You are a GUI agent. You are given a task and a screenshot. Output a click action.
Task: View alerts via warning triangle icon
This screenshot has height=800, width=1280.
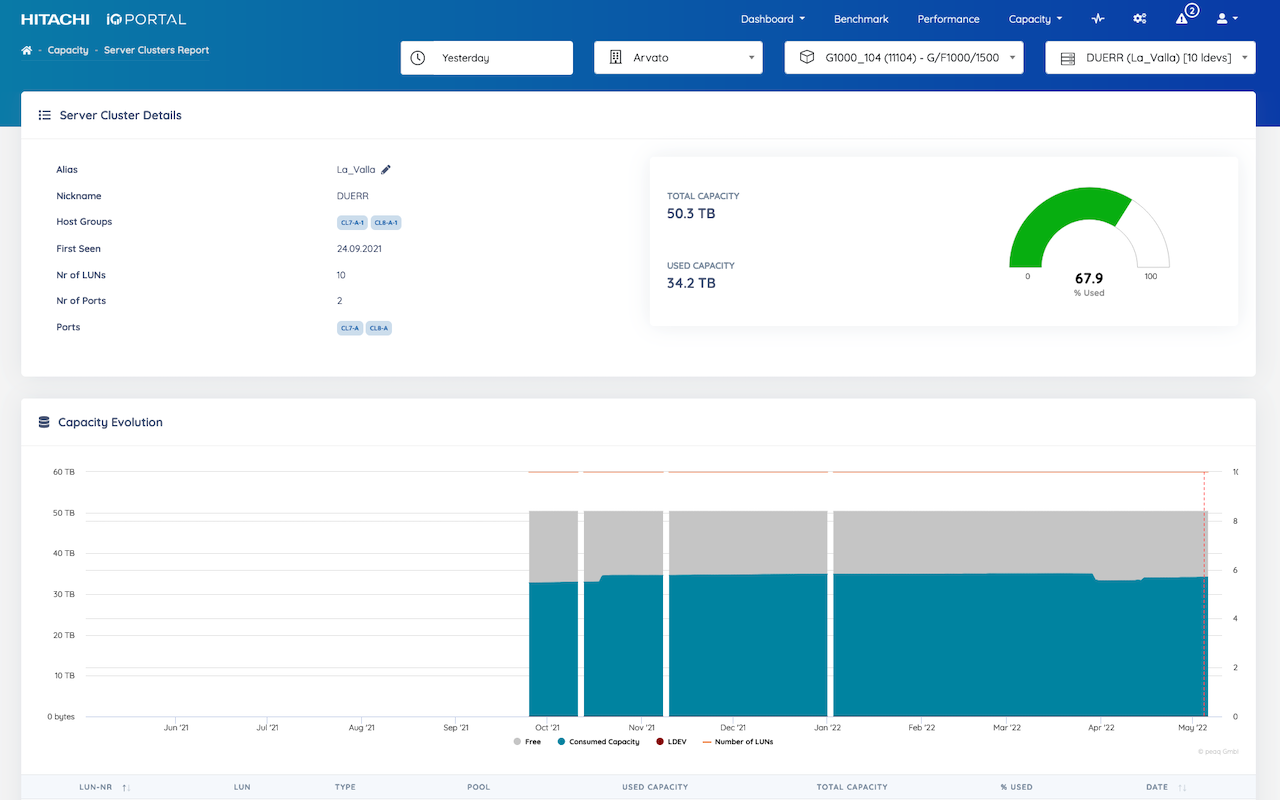click(1182, 19)
